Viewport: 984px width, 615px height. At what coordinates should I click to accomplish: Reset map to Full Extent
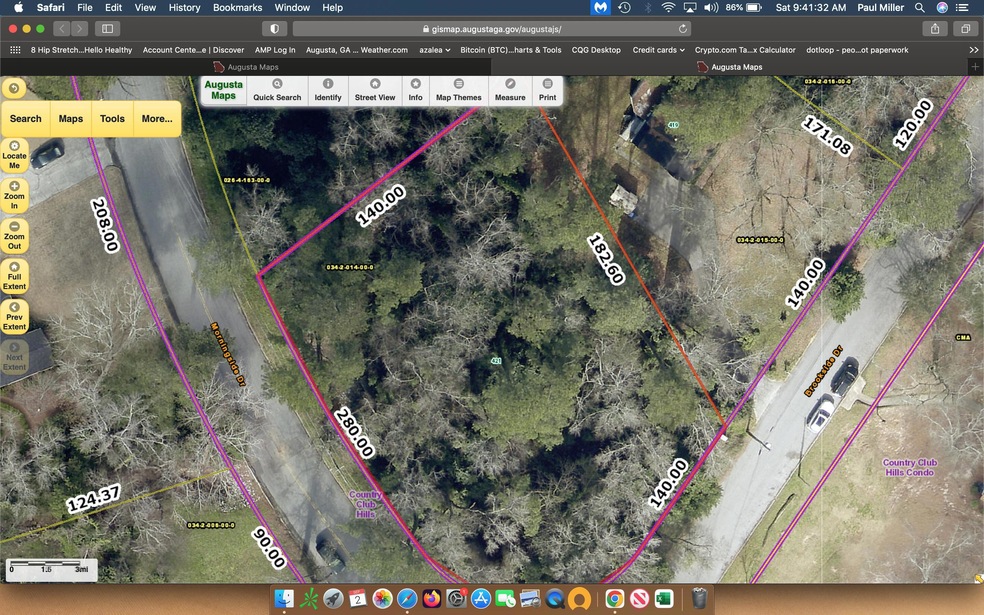pos(14,276)
